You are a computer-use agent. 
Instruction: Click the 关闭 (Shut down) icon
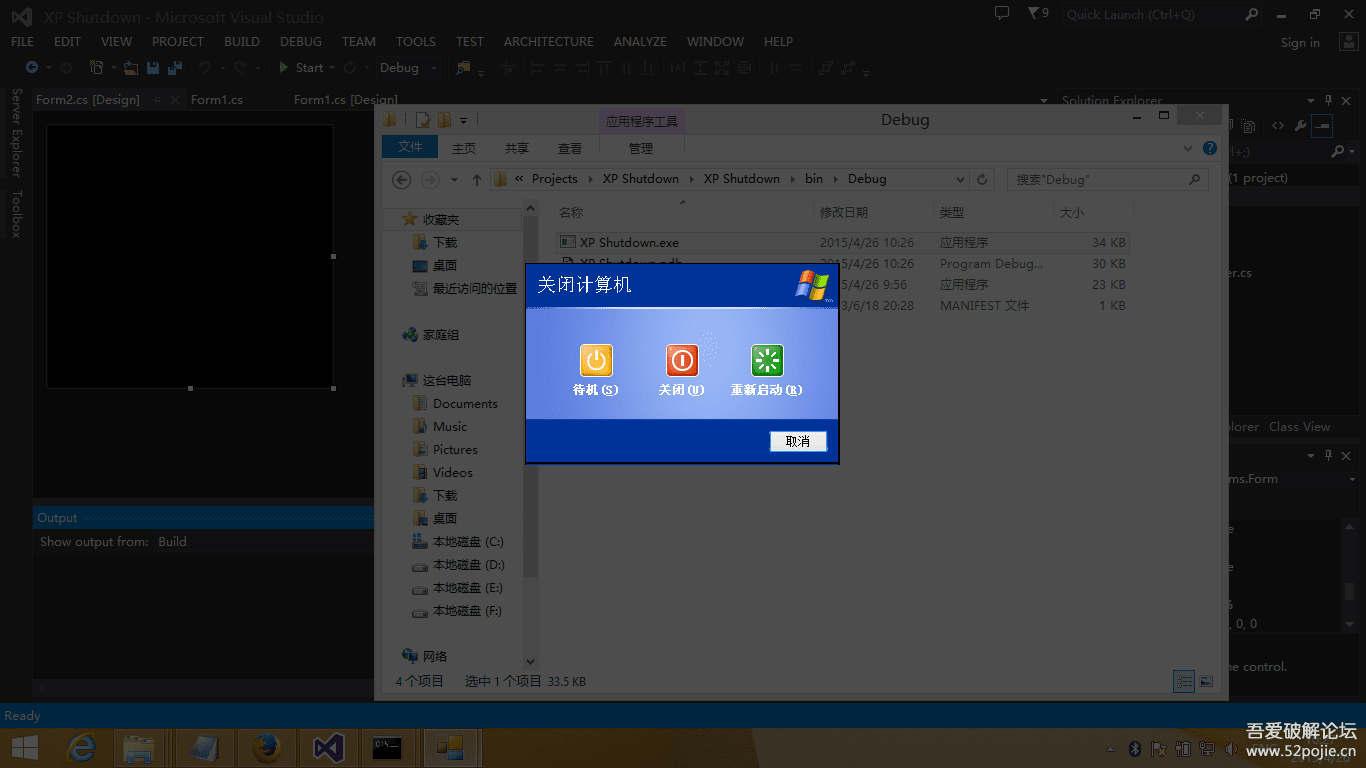point(681,361)
